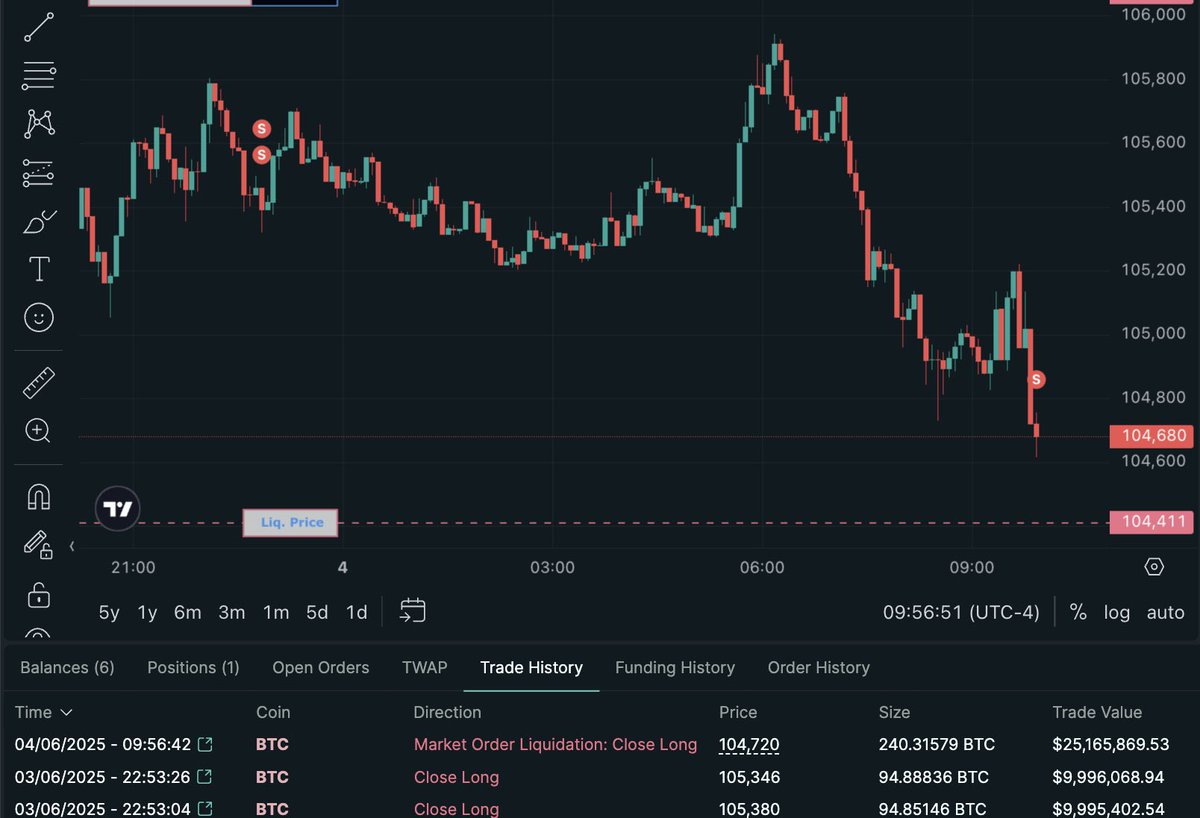
Task: Enable Magnet snapping mode
Action: (x=38, y=495)
